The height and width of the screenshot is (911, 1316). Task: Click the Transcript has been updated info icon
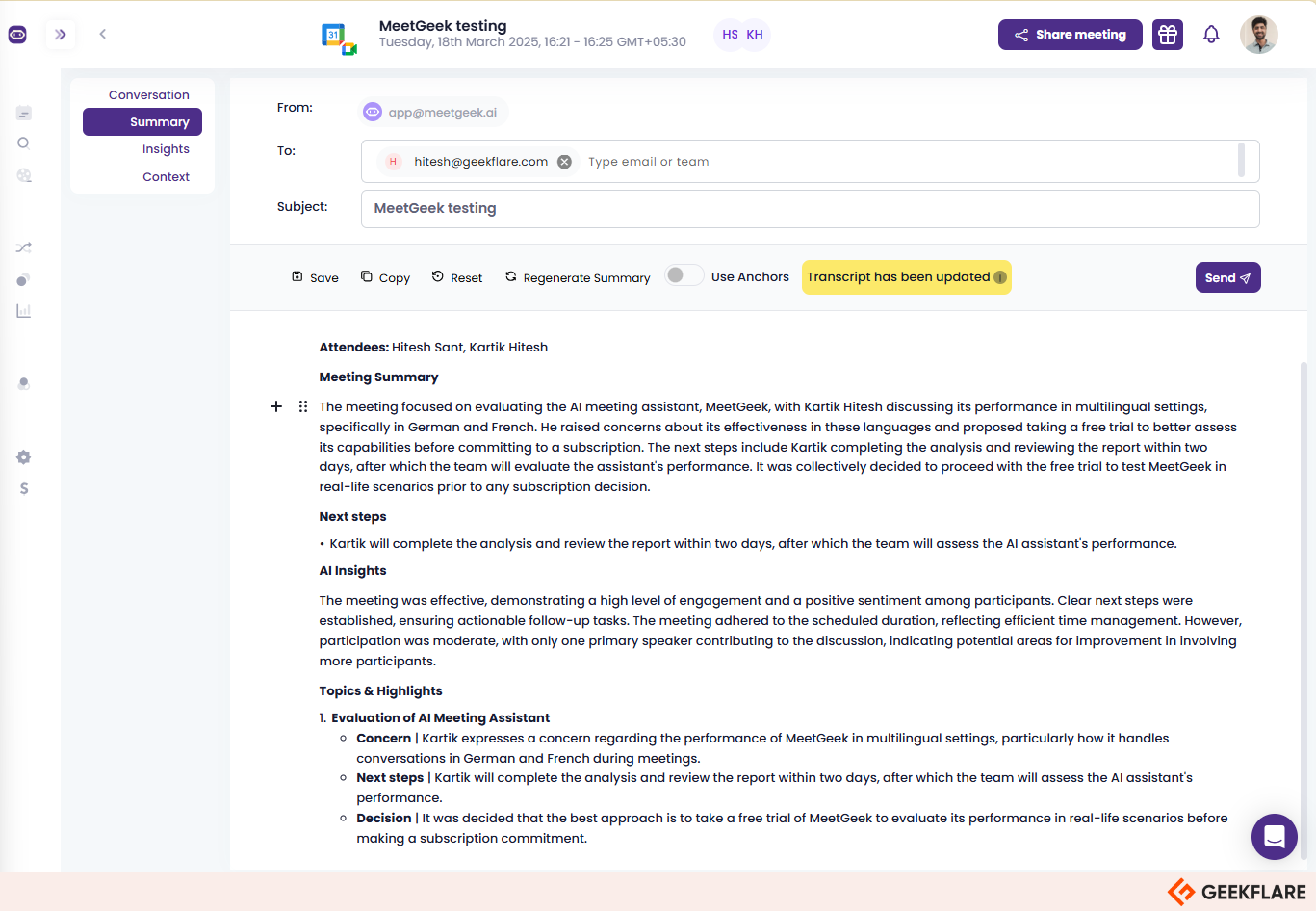point(1000,277)
